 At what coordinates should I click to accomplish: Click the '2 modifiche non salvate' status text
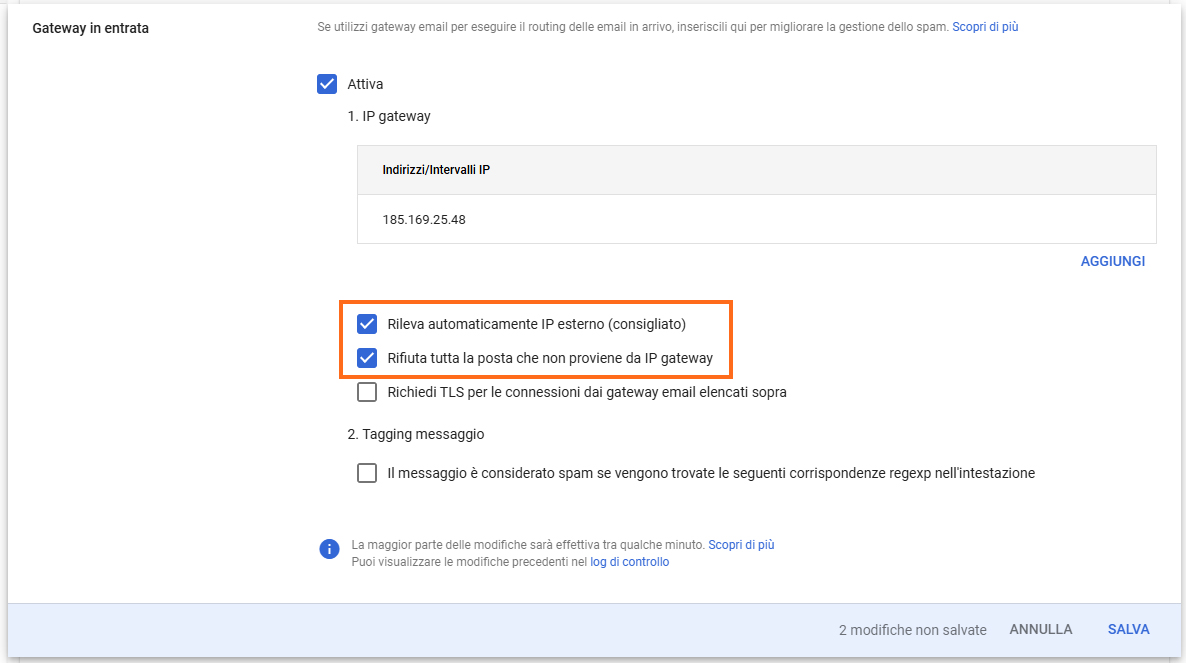912,630
